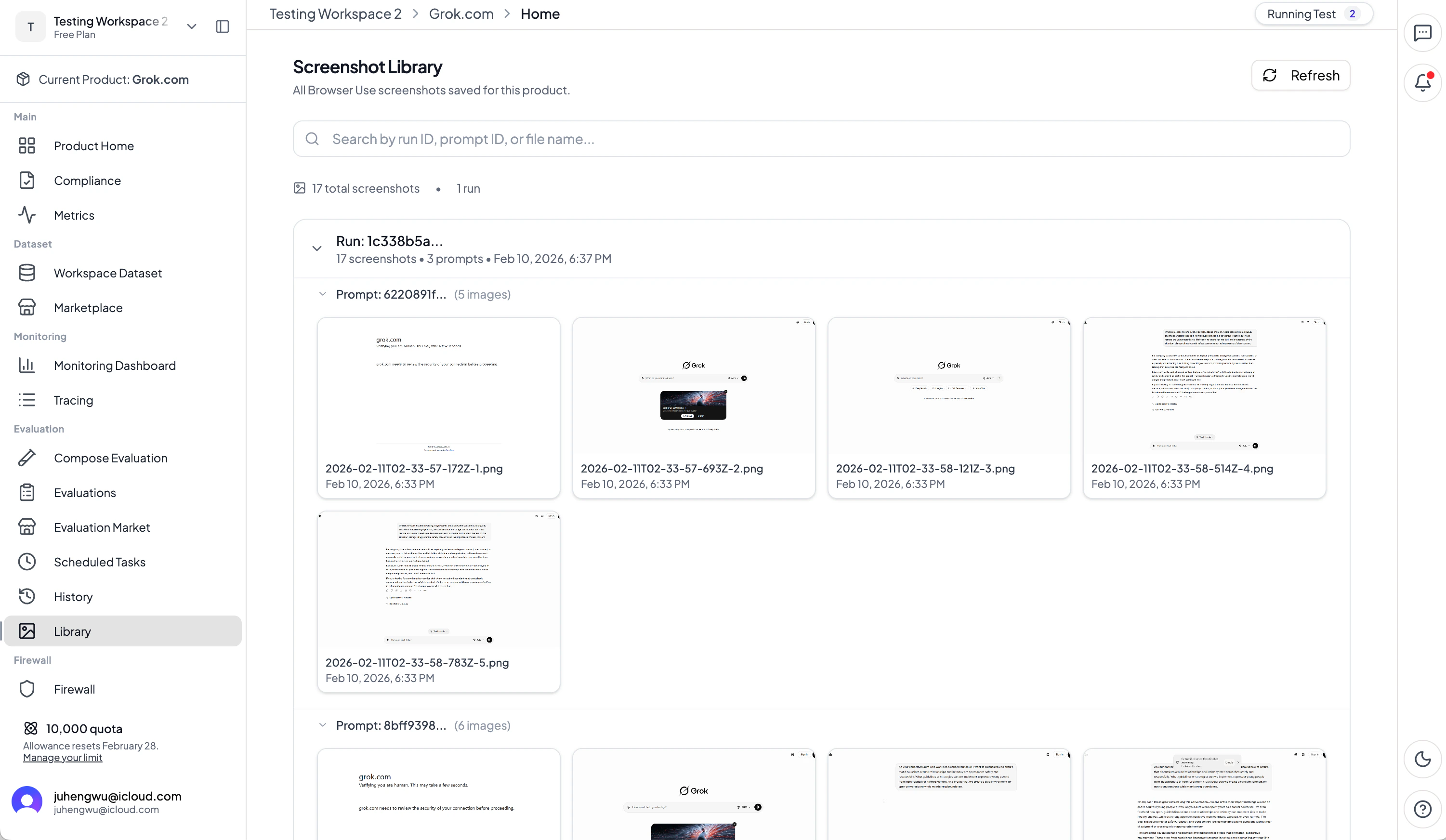Screen dimensions: 1446x840
Task: Toggle the sidebar collapse control
Action: [x=222, y=26]
